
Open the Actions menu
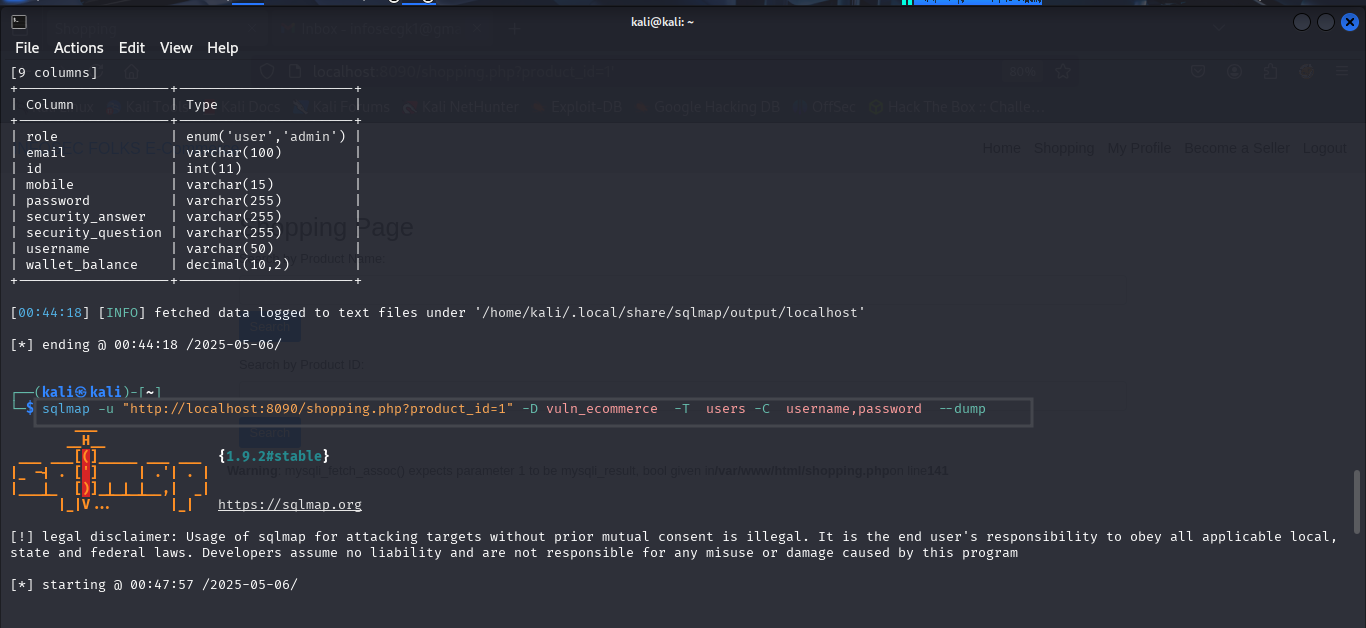[78, 48]
